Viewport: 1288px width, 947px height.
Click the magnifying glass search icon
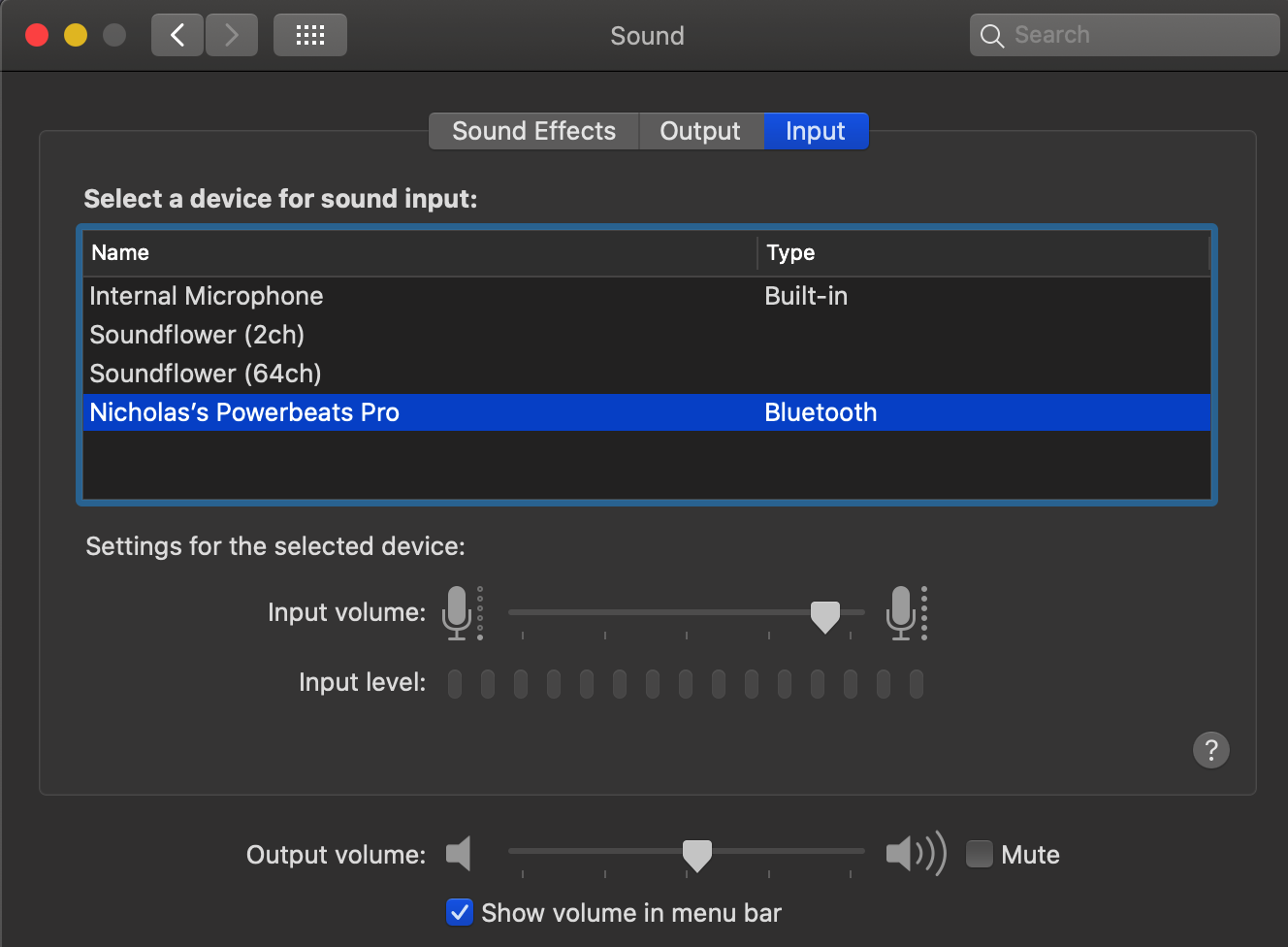point(992,36)
